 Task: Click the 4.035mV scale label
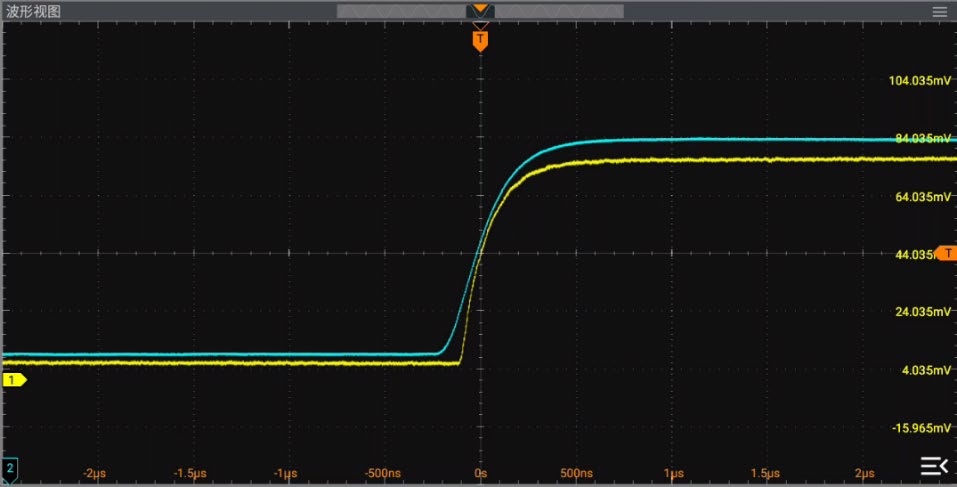pos(926,370)
